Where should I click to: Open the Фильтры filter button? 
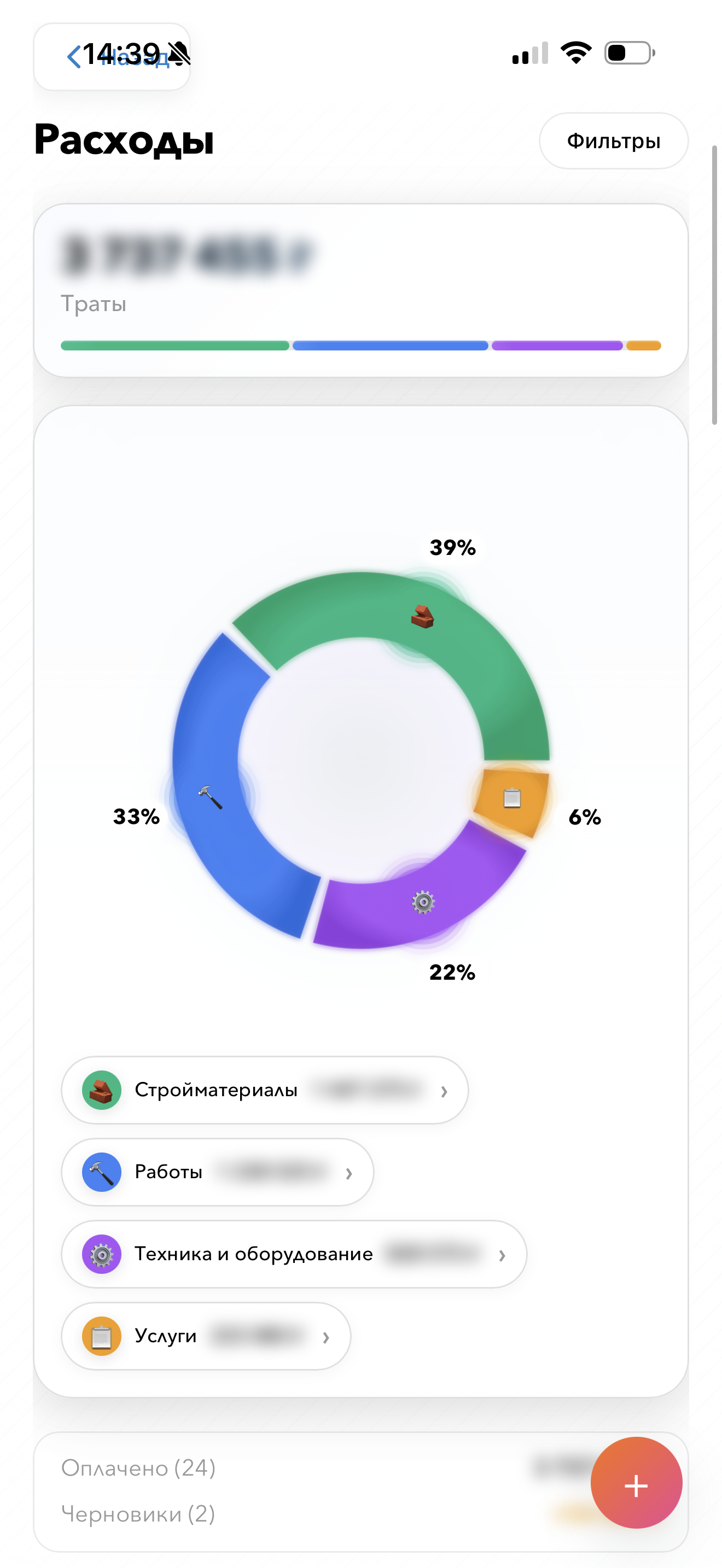(x=613, y=141)
